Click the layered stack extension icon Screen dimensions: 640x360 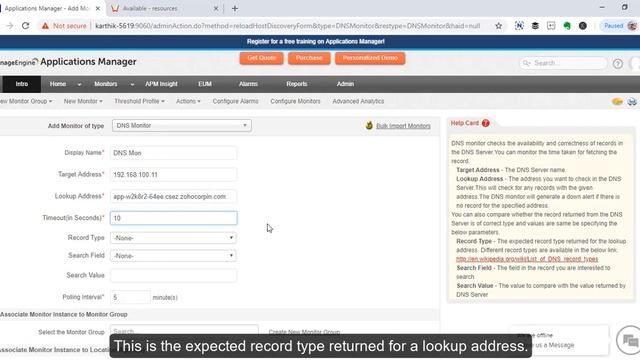(535, 26)
